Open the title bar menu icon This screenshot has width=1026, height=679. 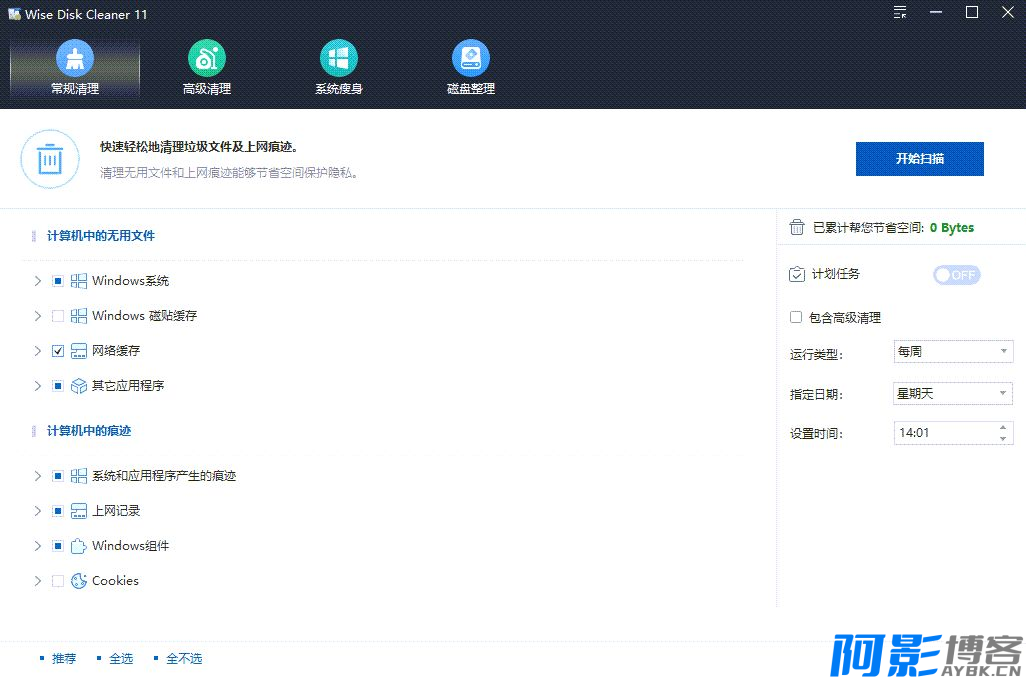900,12
